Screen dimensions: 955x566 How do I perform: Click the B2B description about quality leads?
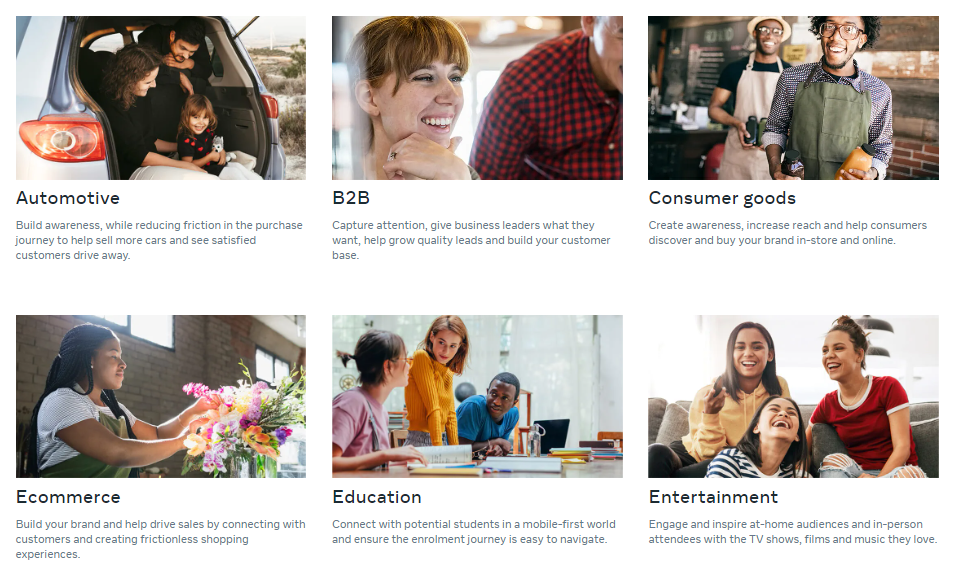pyautogui.click(x=471, y=240)
